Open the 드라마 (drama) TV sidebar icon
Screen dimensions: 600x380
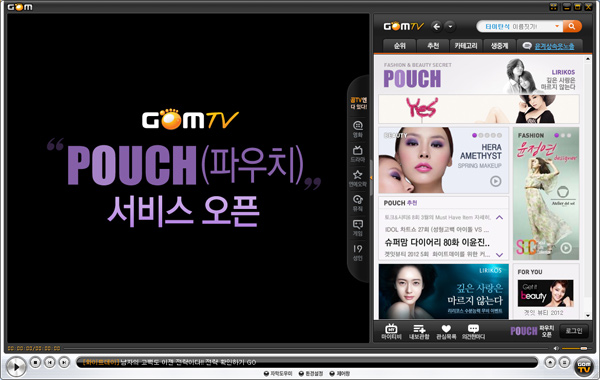(358, 154)
